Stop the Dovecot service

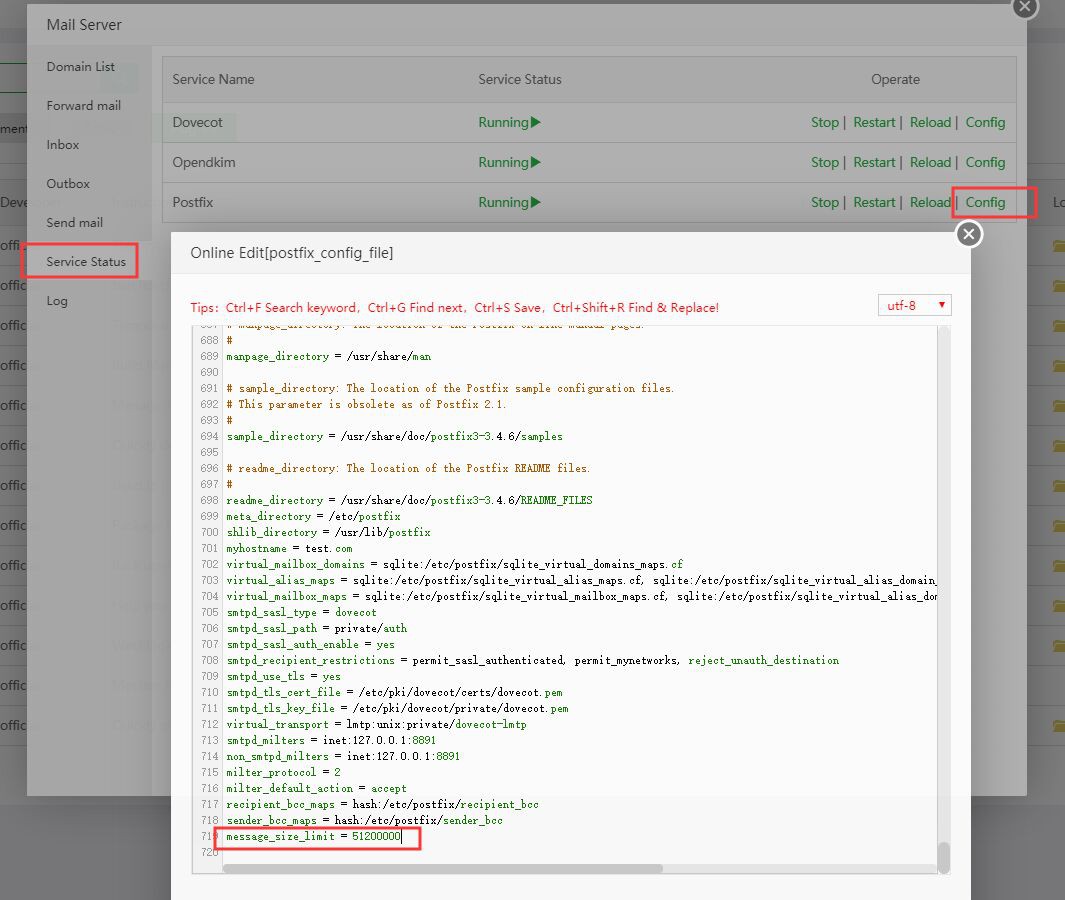[824, 122]
